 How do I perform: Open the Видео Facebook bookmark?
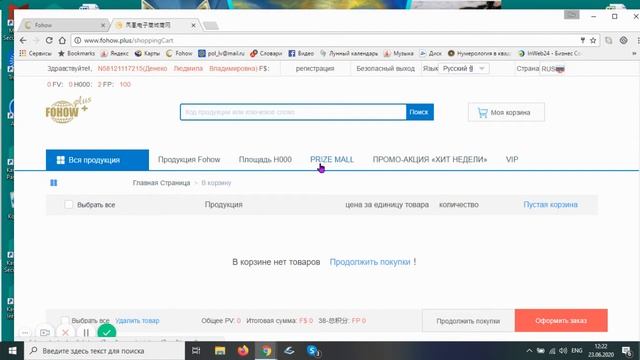(x=301, y=53)
